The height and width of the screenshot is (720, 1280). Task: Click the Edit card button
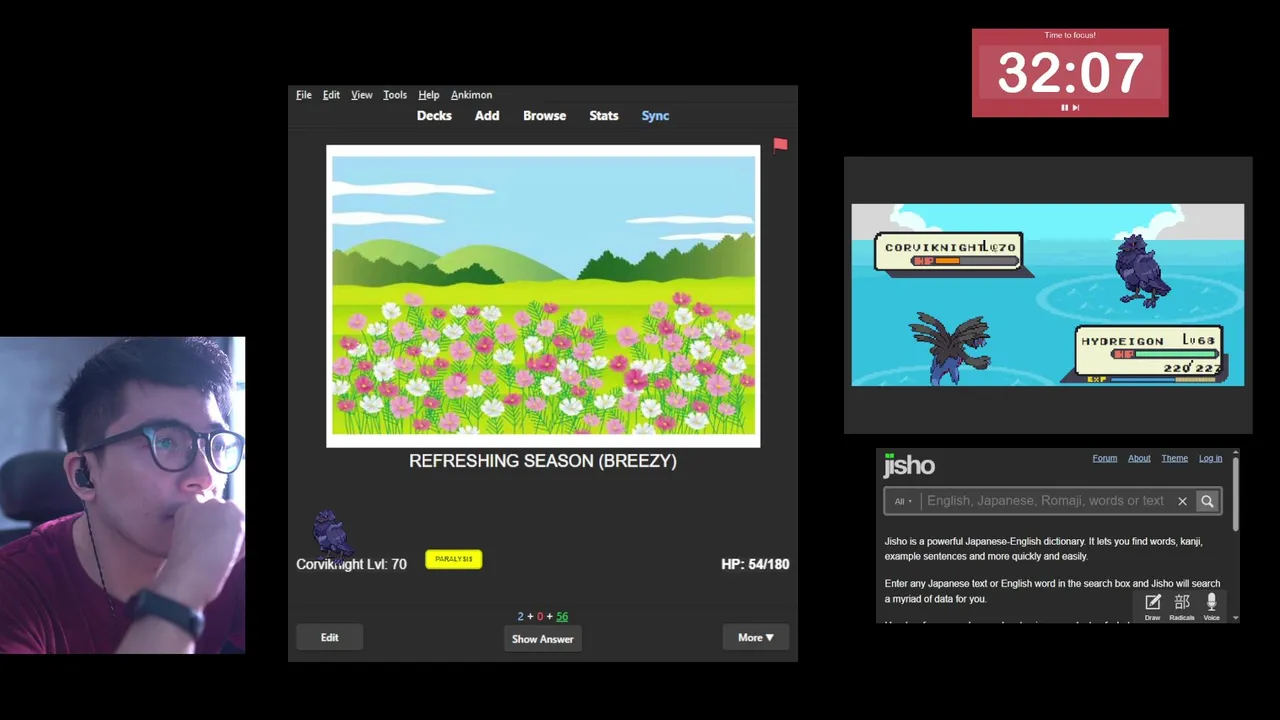tap(329, 638)
